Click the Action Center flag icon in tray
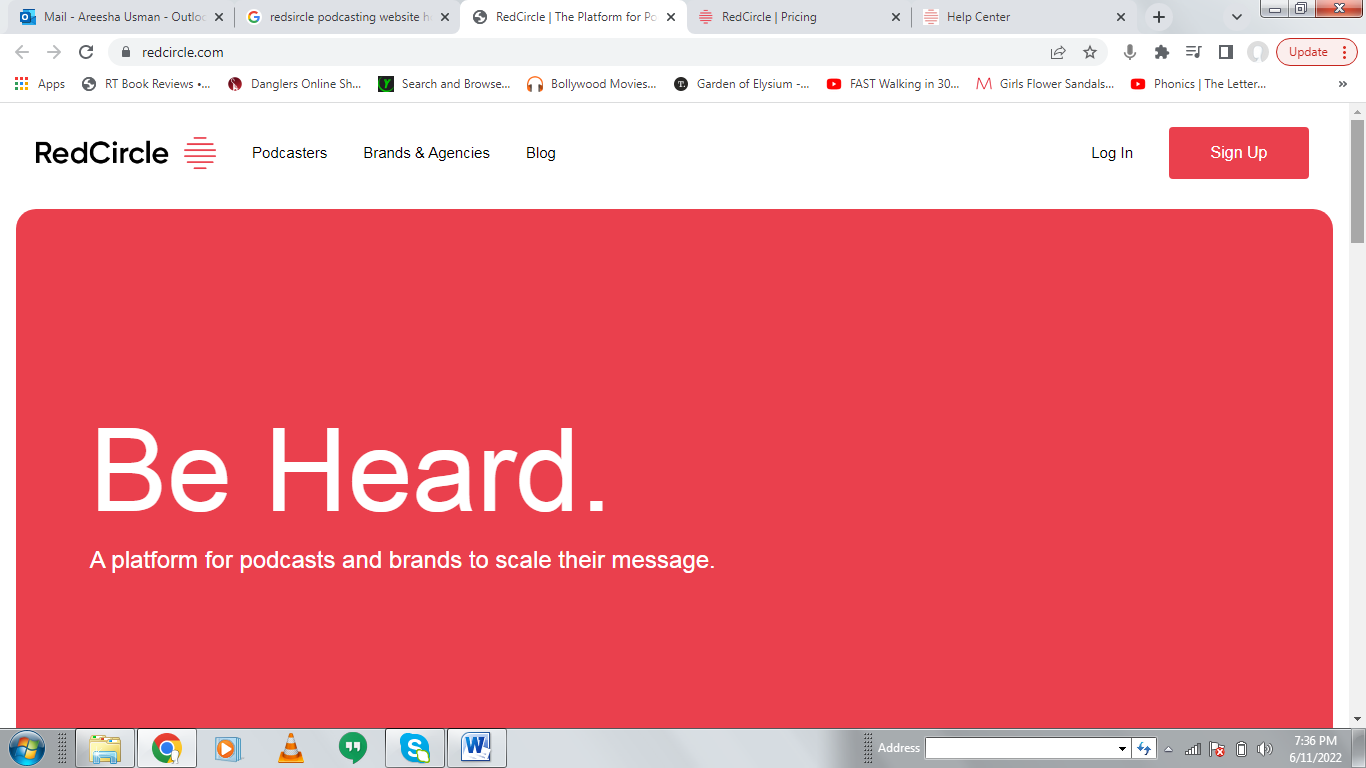This screenshot has height=768, width=1366. tap(1217, 749)
